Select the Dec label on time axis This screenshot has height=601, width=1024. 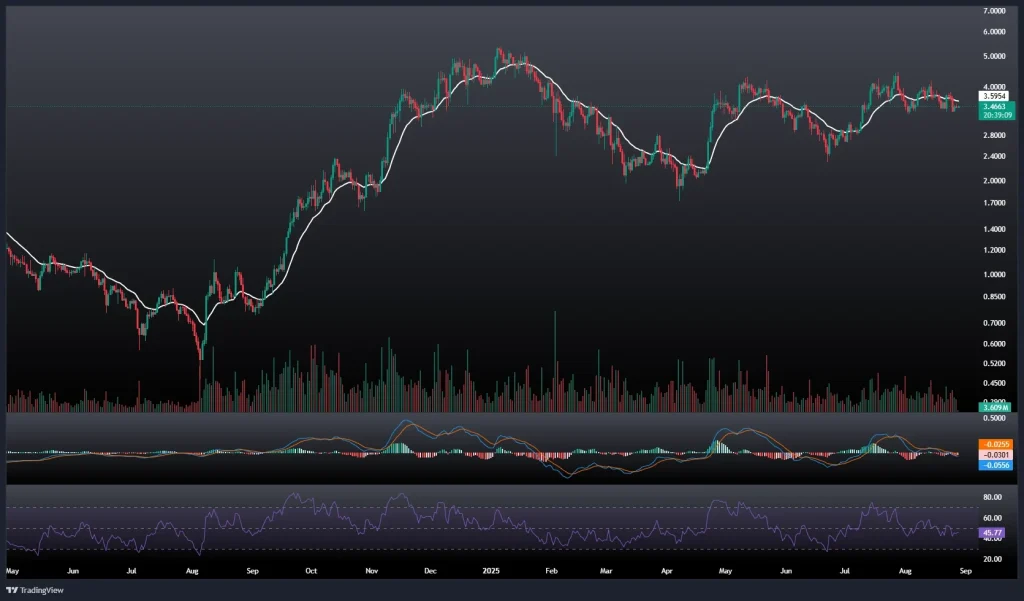(431, 570)
